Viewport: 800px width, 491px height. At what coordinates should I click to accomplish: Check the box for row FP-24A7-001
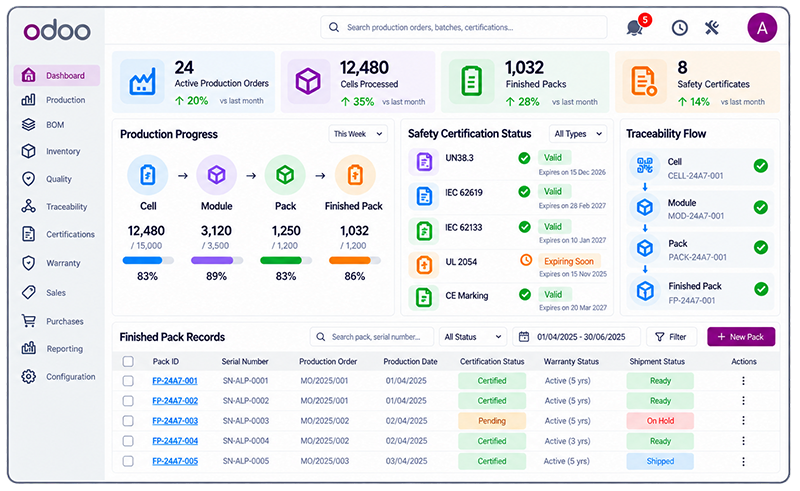point(128,381)
